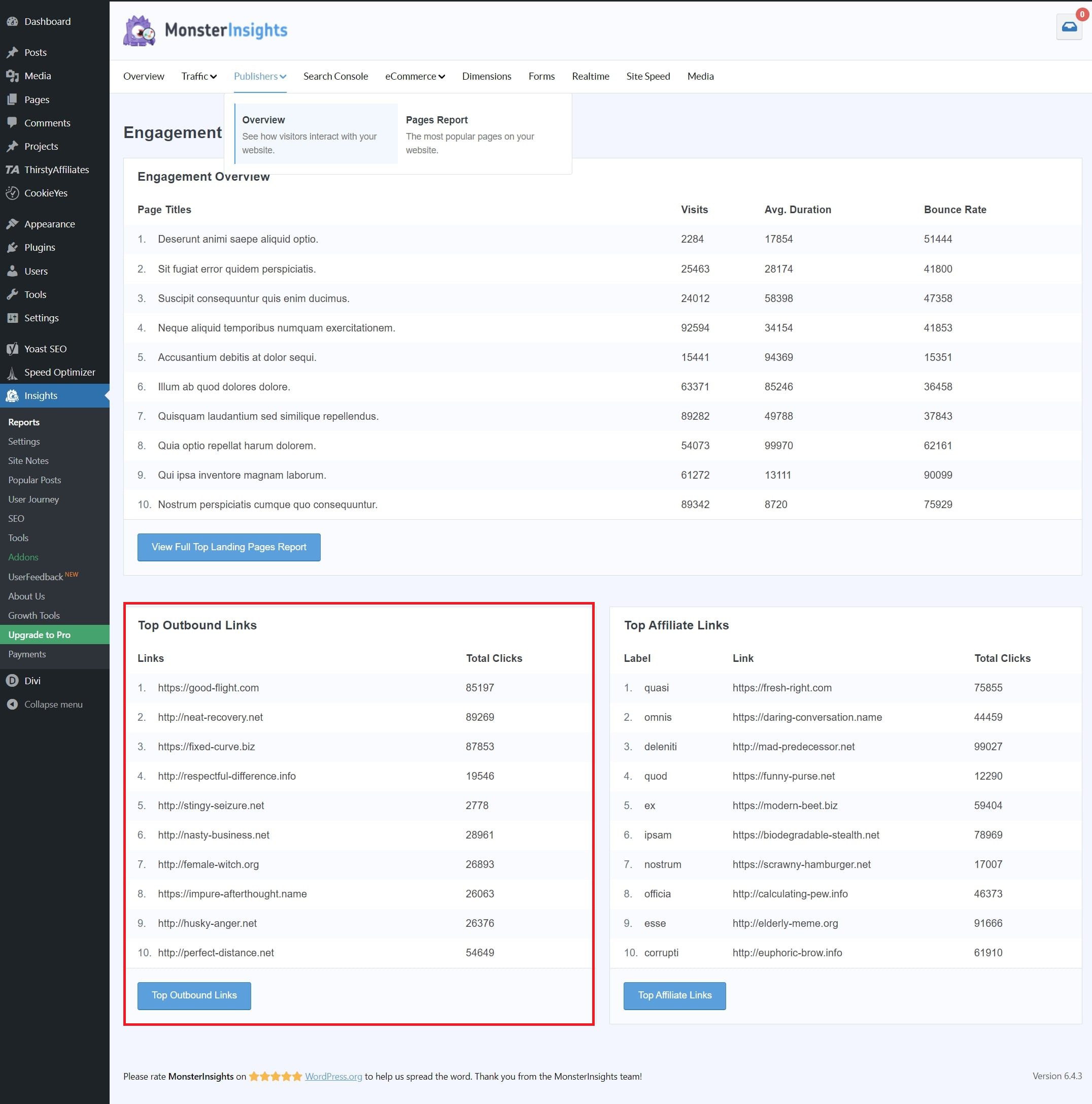Expand the Publishers dropdown menu

(x=258, y=76)
